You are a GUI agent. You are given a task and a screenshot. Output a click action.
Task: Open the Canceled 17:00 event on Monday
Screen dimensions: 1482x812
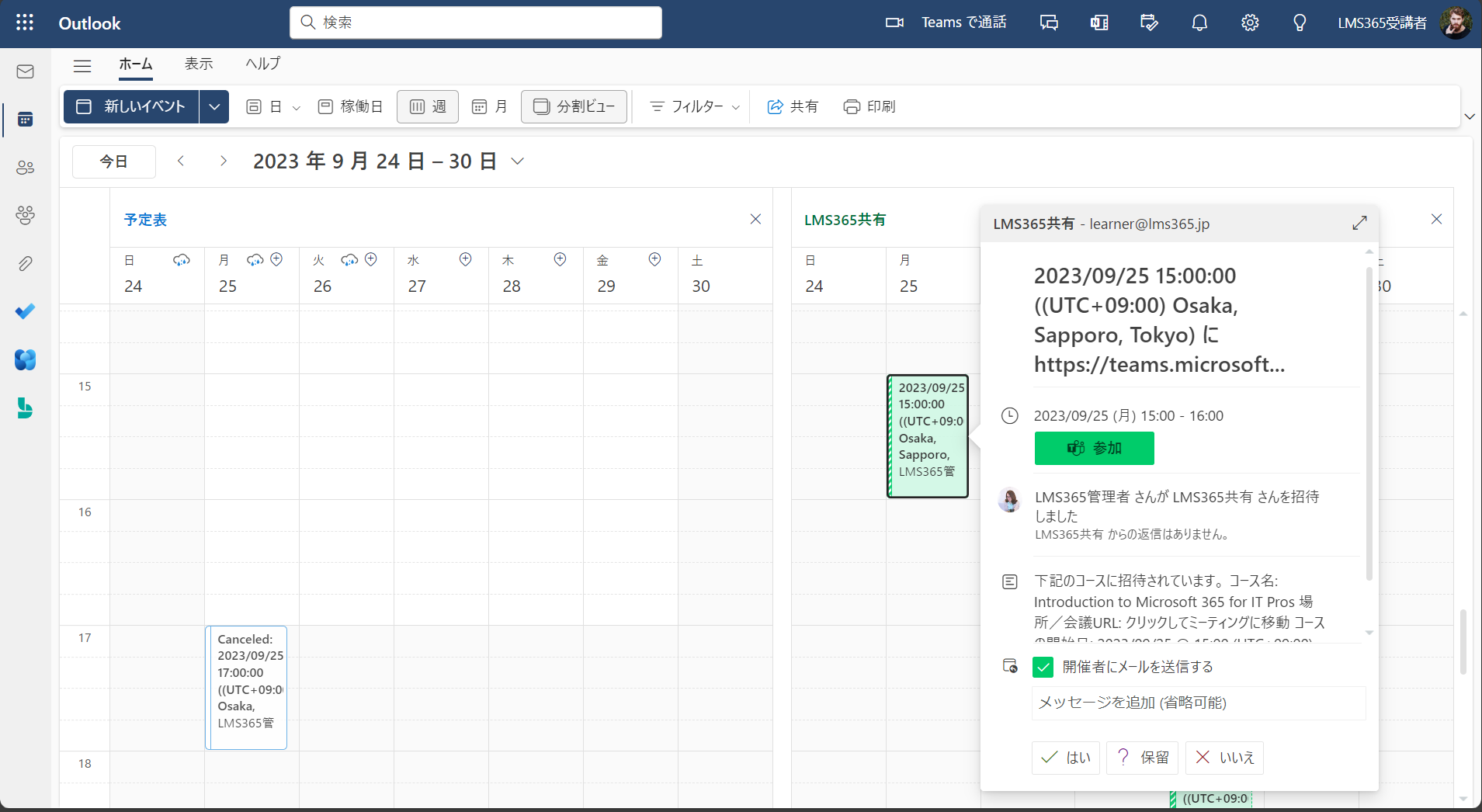pos(246,688)
